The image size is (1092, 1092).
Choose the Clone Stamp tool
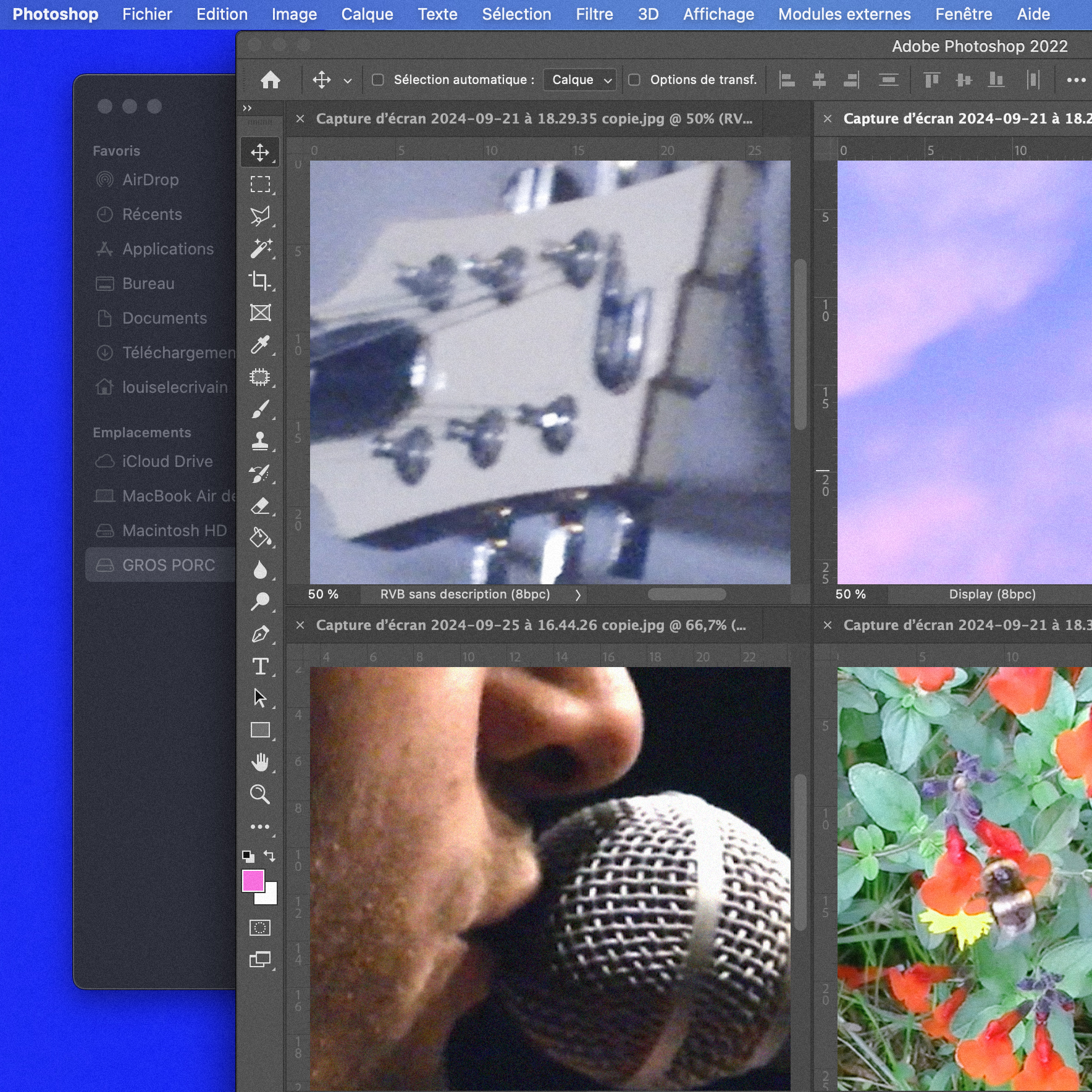[260, 441]
